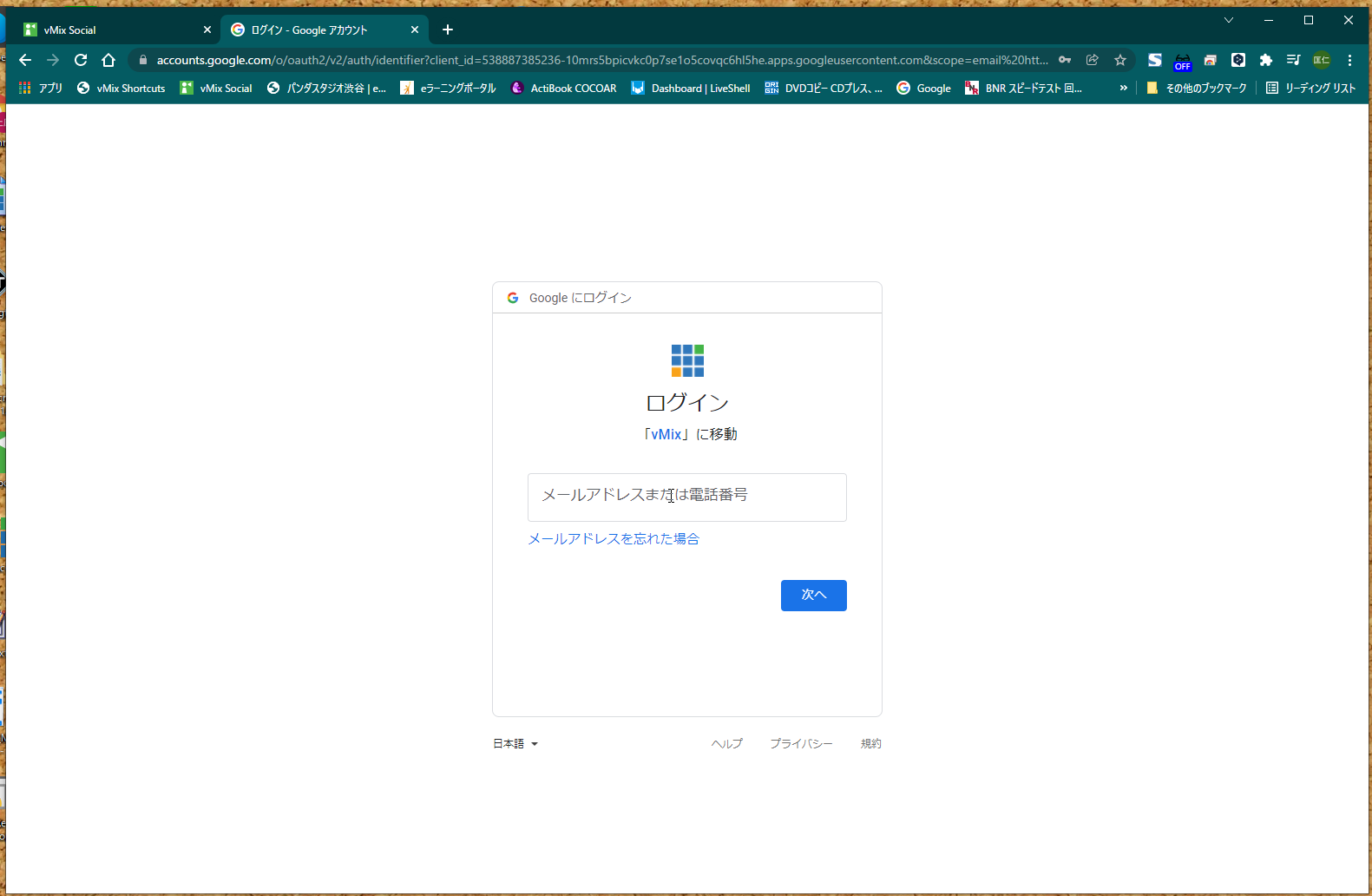Focus the email or phone field
The width and height of the screenshot is (1372, 896).
point(687,497)
